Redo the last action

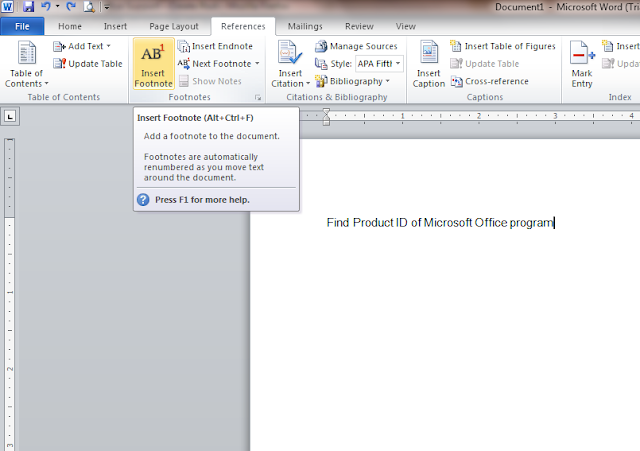(71, 7)
